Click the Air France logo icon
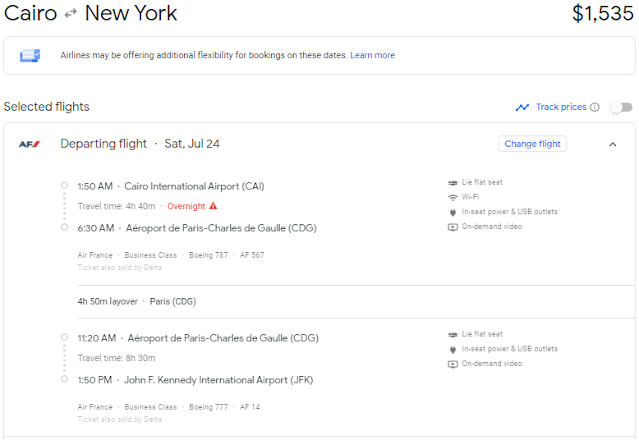This screenshot has height=440, width=639. [x=29, y=144]
